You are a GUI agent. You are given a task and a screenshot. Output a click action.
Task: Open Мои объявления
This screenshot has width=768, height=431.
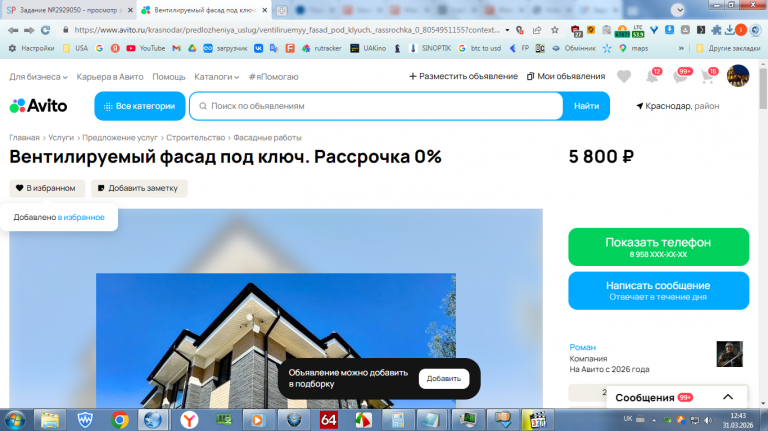click(566, 76)
